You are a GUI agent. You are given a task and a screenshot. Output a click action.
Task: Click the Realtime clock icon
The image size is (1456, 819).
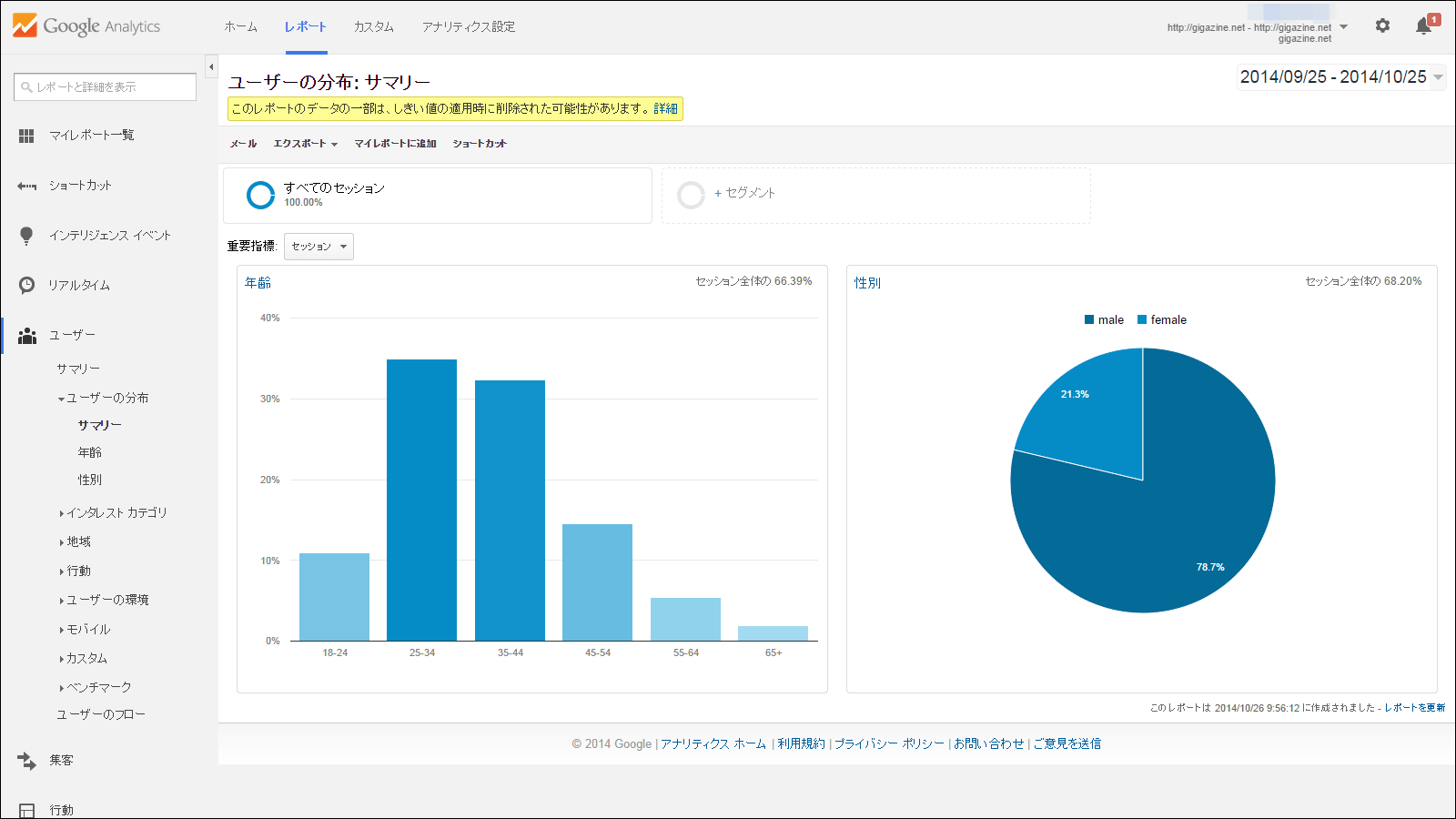pyautogui.click(x=26, y=286)
